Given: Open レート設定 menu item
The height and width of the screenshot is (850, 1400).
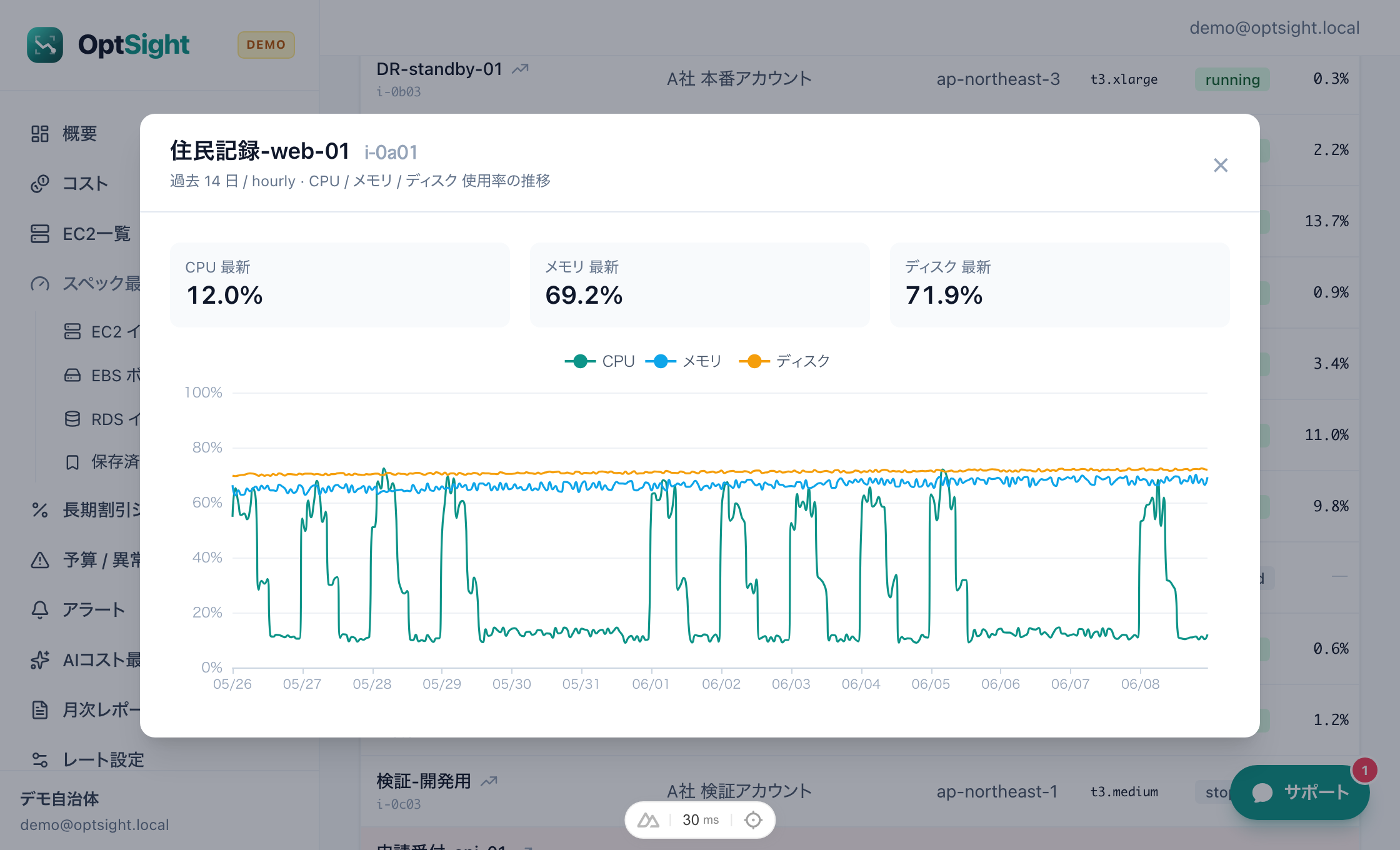Looking at the screenshot, I should pos(104,760).
